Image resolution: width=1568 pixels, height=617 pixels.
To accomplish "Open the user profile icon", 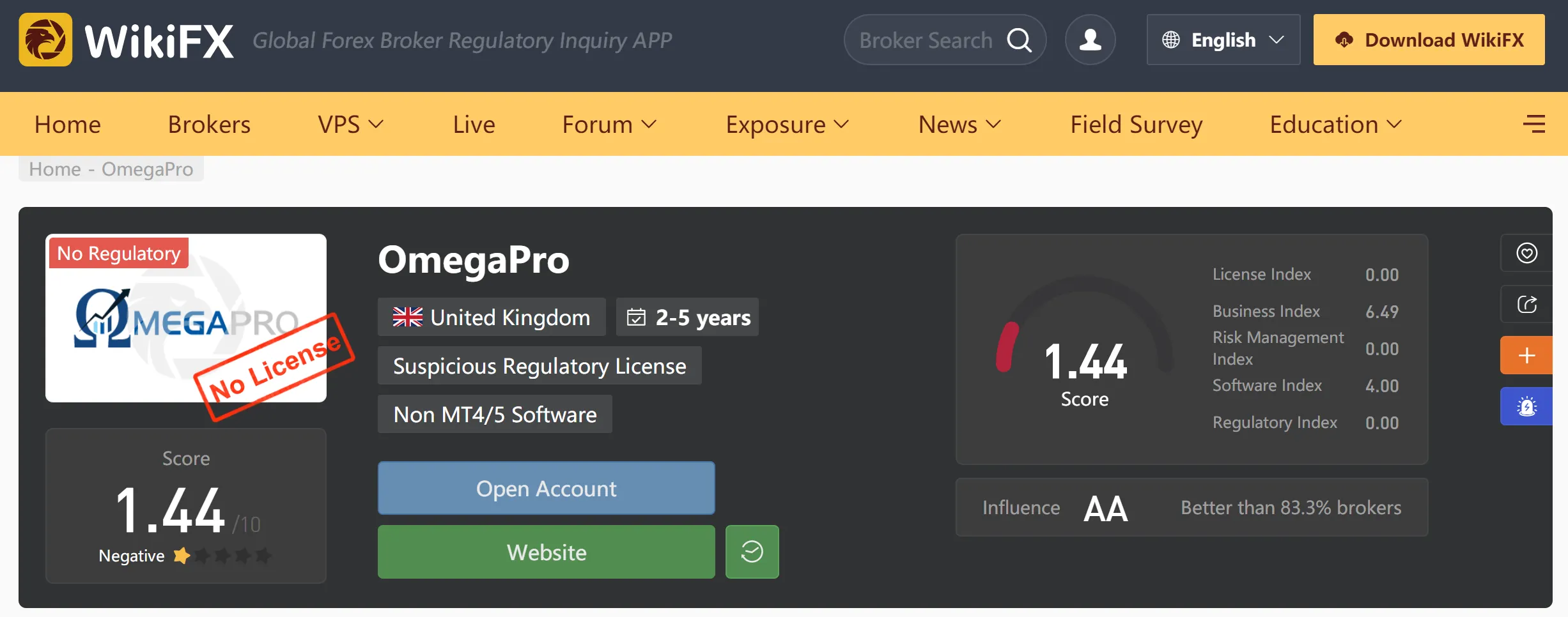I will [x=1091, y=40].
